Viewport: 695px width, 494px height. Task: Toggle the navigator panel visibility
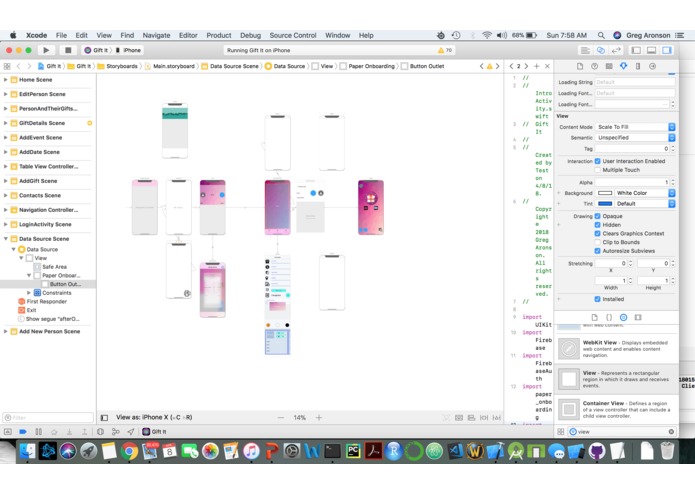point(636,50)
